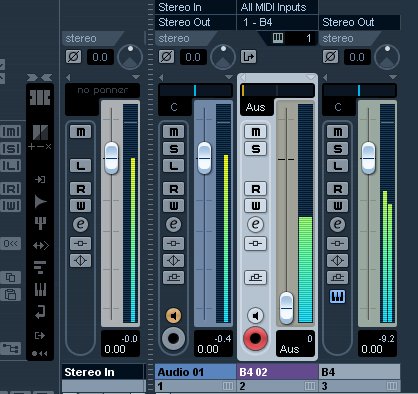Enable read automation on B4 instrument channel
The height and width of the screenshot is (394, 418).
pyautogui.click(x=337, y=189)
